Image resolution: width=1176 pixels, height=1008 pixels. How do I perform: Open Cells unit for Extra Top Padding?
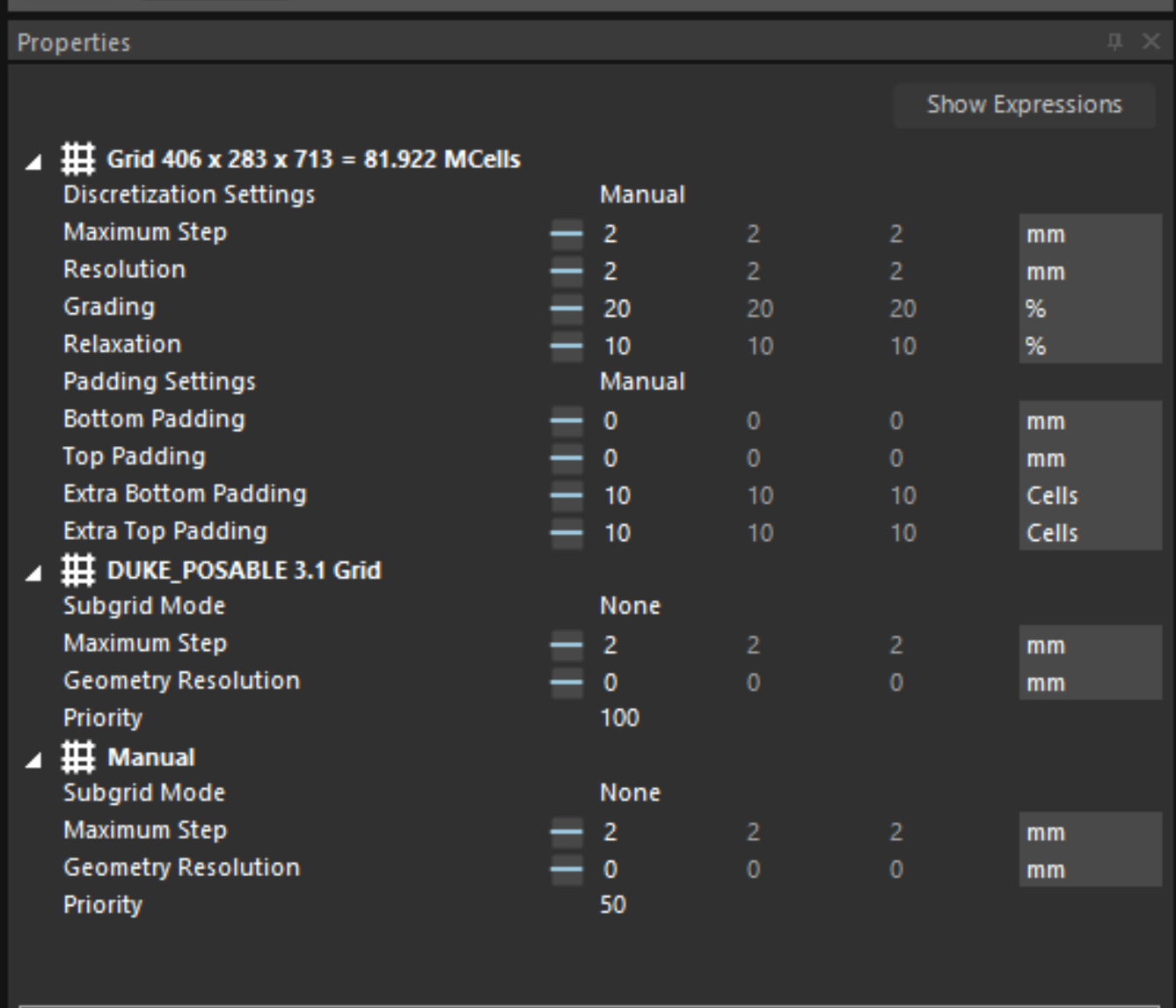tap(1090, 533)
